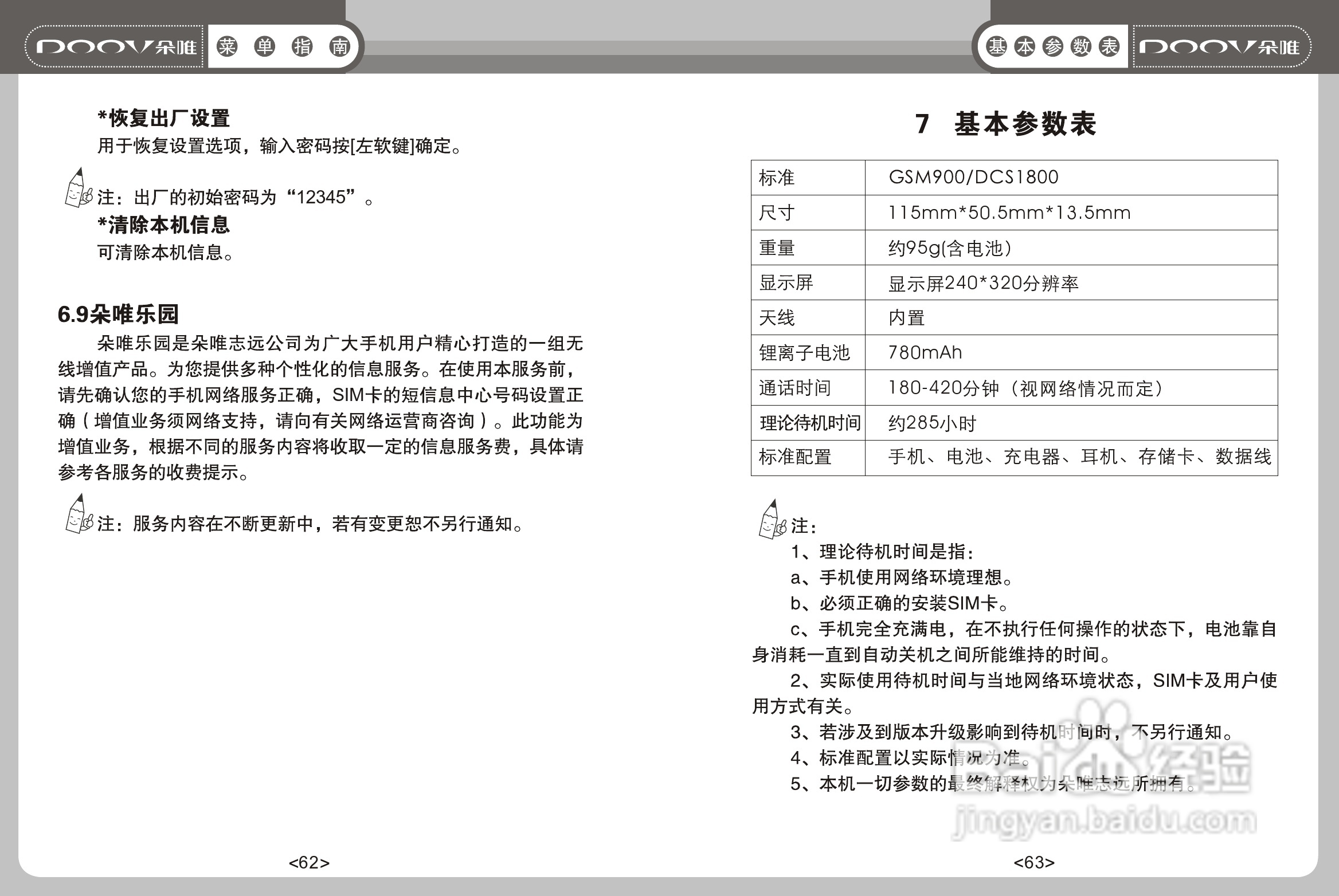Click the DOOV朵唯 logo at top left
The height and width of the screenshot is (896, 1339).
point(115,47)
